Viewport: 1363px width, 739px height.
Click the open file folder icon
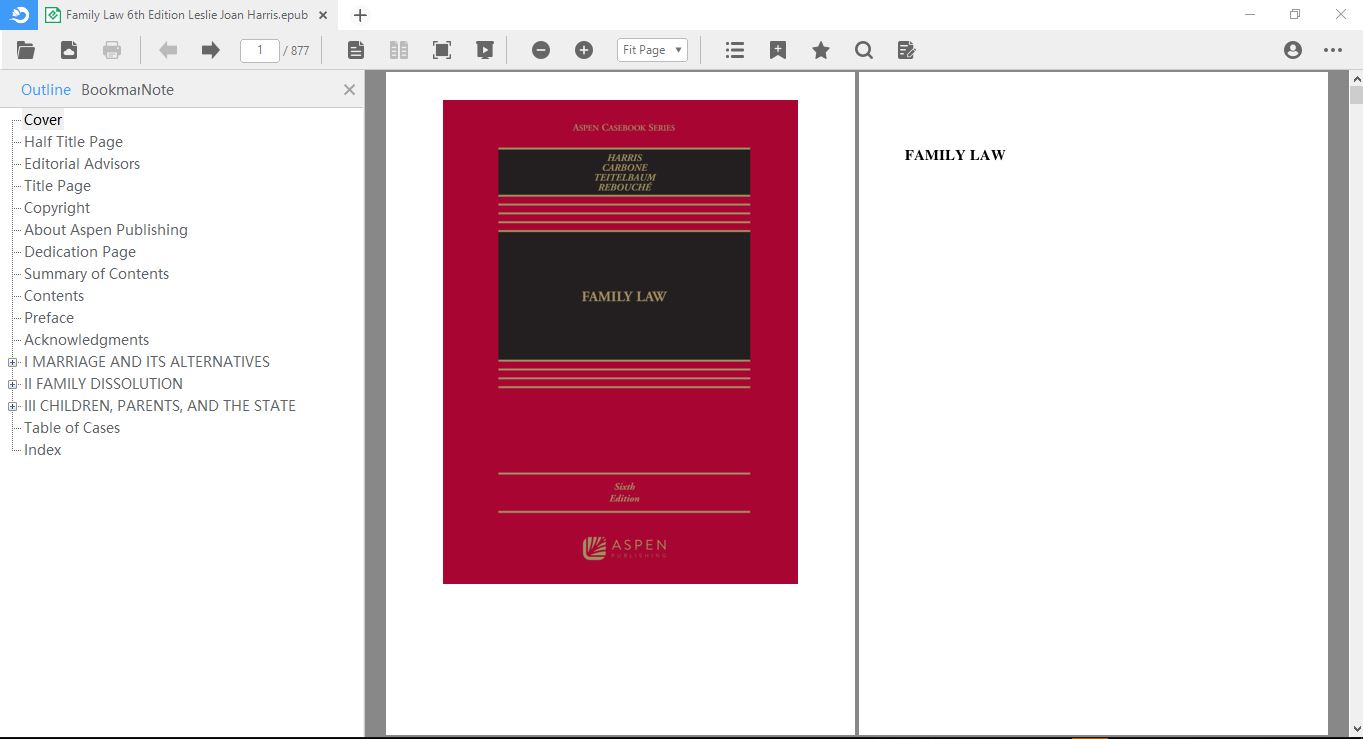tap(26, 50)
